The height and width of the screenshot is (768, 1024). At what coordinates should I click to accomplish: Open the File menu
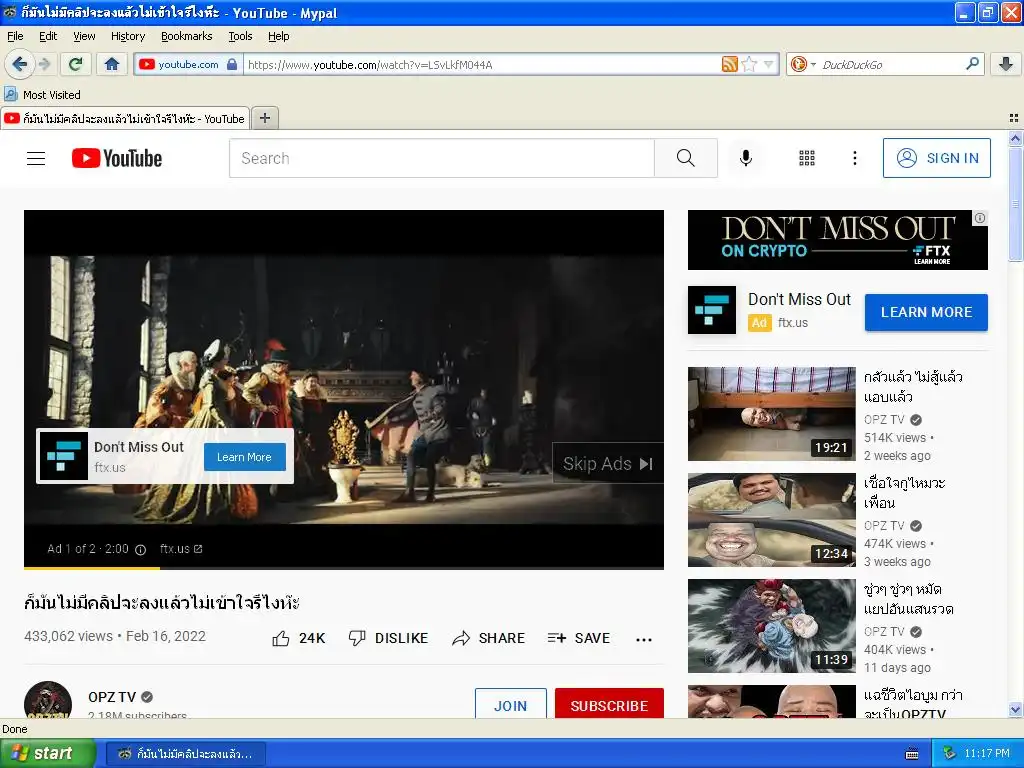tap(15, 36)
